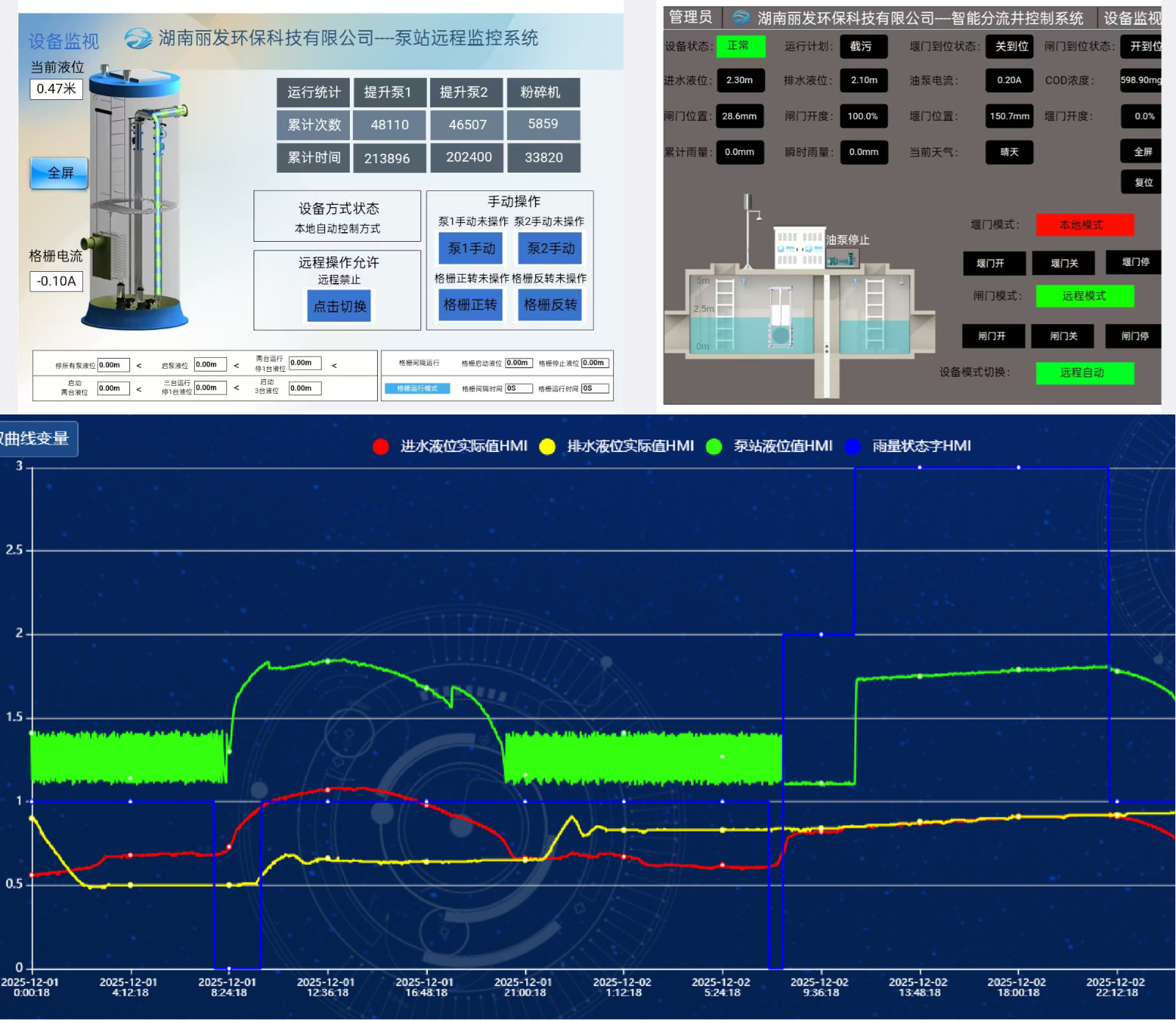The image size is (1176, 1020).
Task: Select the 运行统计 header tab
Action: pyautogui.click(x=314, y=93)
